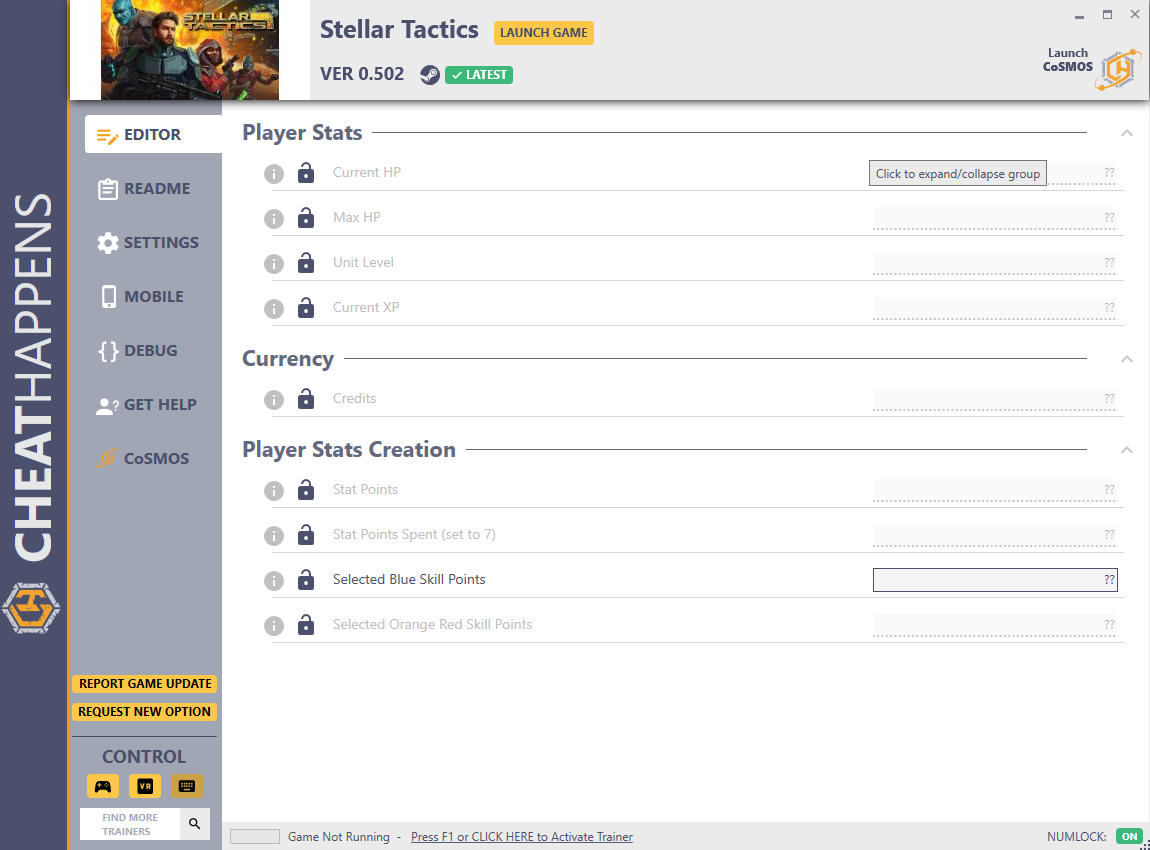1150x850 pixels.
Task: Open the Editor tab
Action: [x=153, y=134]
